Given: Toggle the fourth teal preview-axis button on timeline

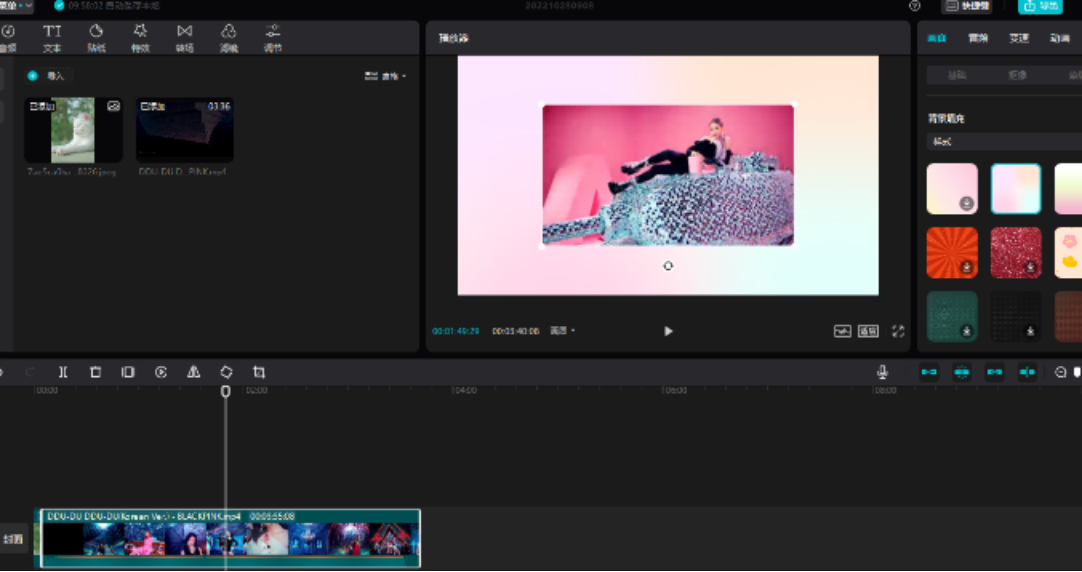Looking at the screenshot, I should (1027, 372).
